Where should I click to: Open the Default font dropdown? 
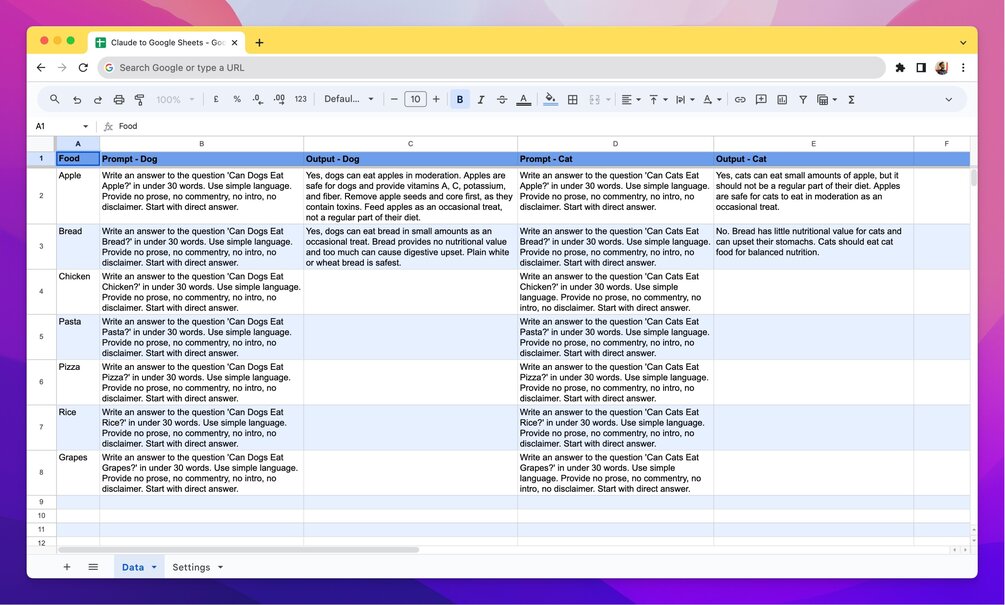[349, 99]
